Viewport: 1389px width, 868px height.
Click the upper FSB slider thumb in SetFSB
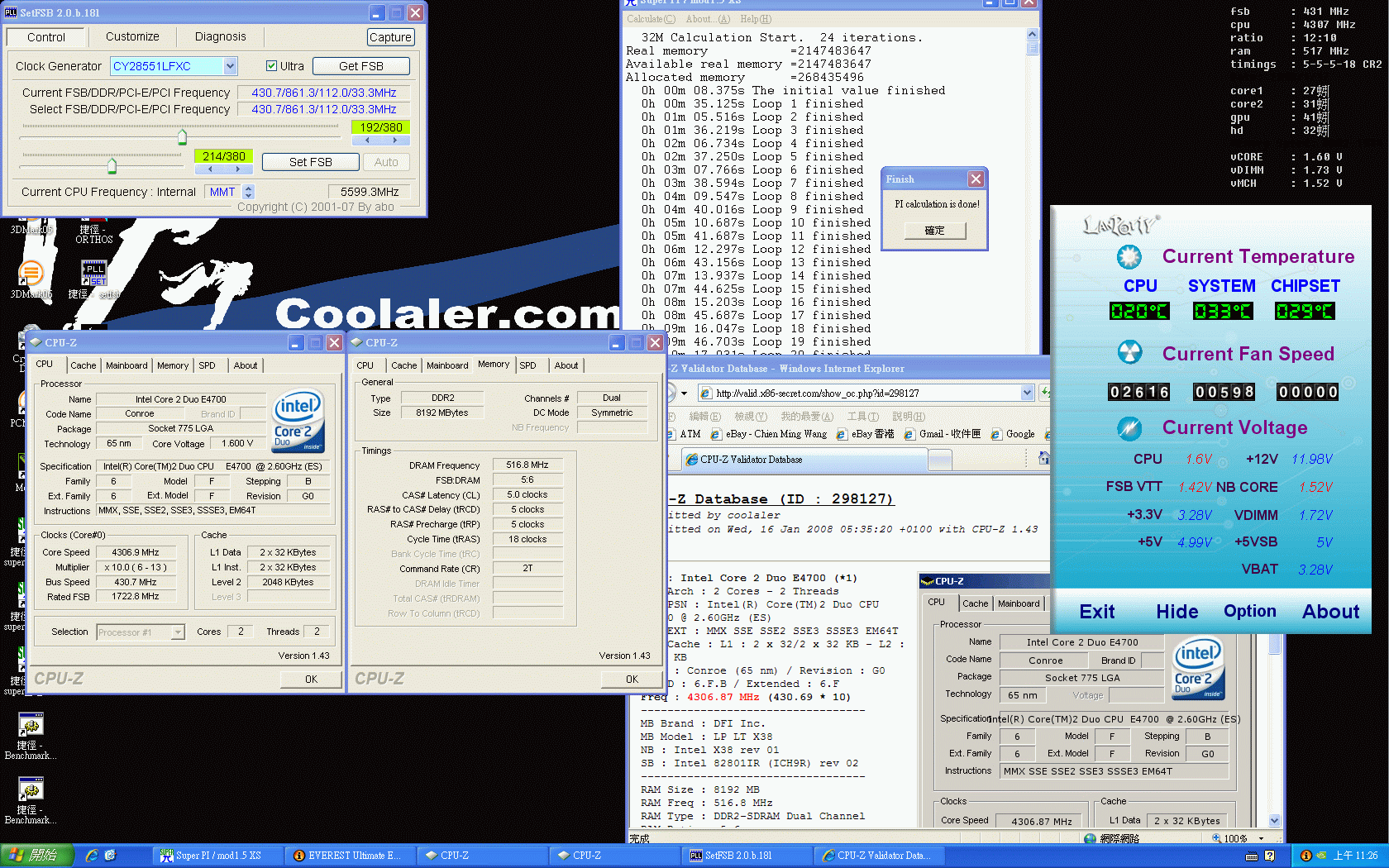tap(182, 137)
